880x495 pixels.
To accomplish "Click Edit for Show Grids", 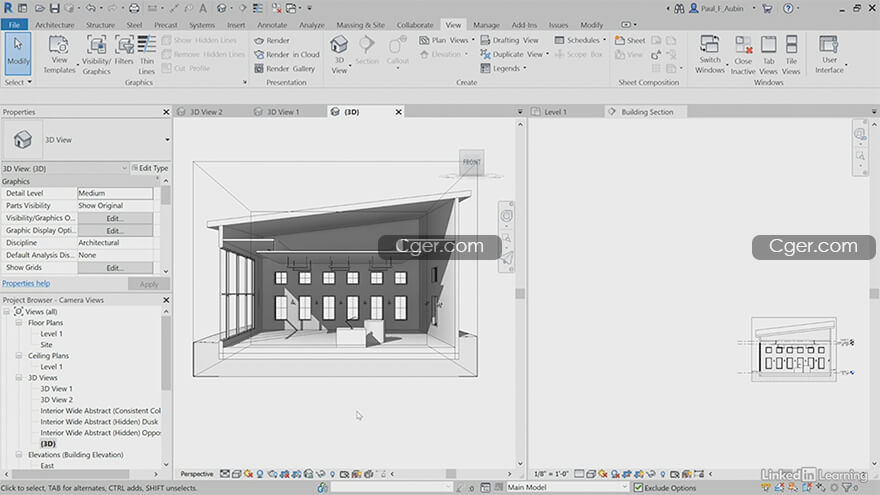I will 115,268.
